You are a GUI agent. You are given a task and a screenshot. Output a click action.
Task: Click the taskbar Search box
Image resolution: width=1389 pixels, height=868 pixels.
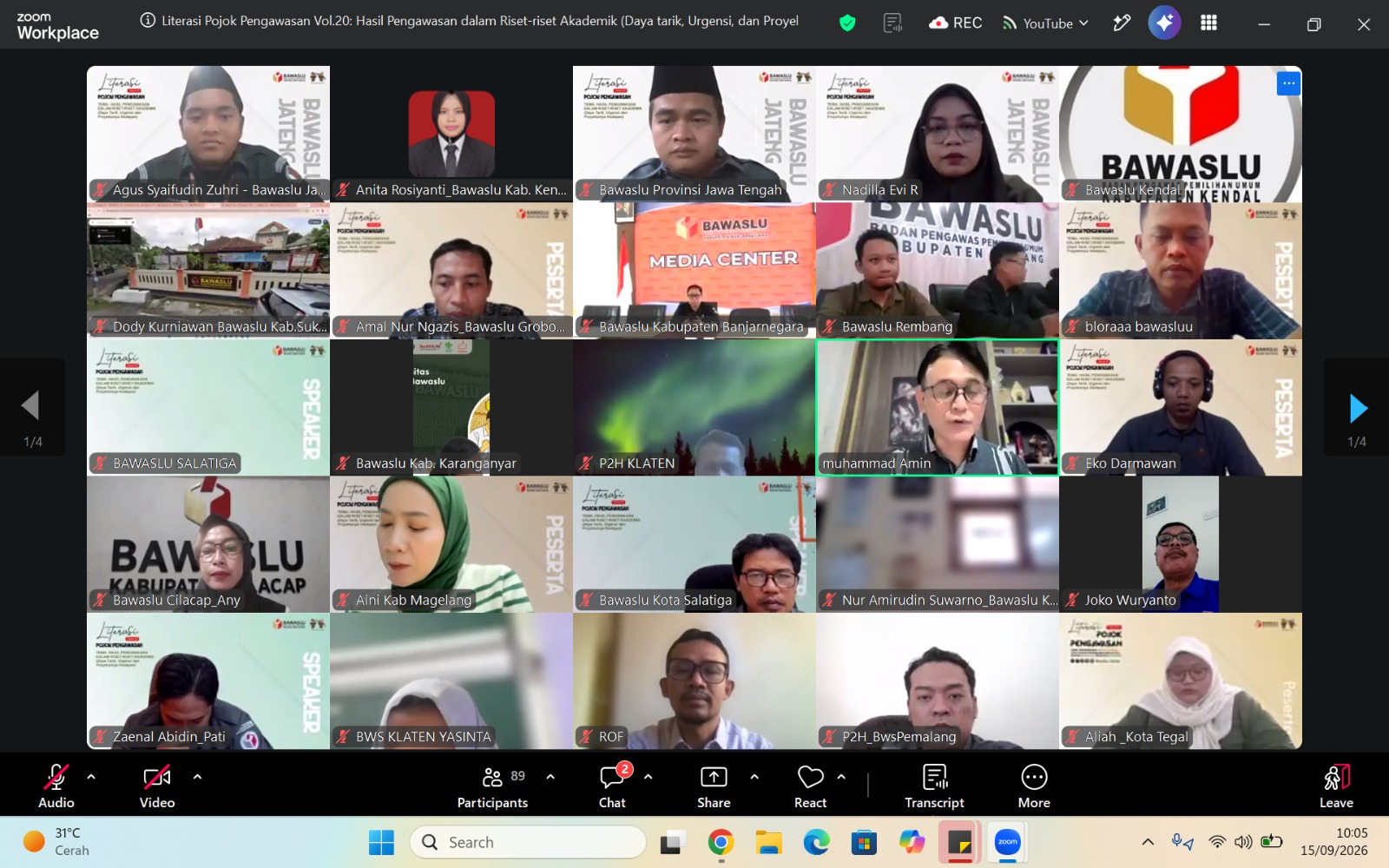(529, 842)
